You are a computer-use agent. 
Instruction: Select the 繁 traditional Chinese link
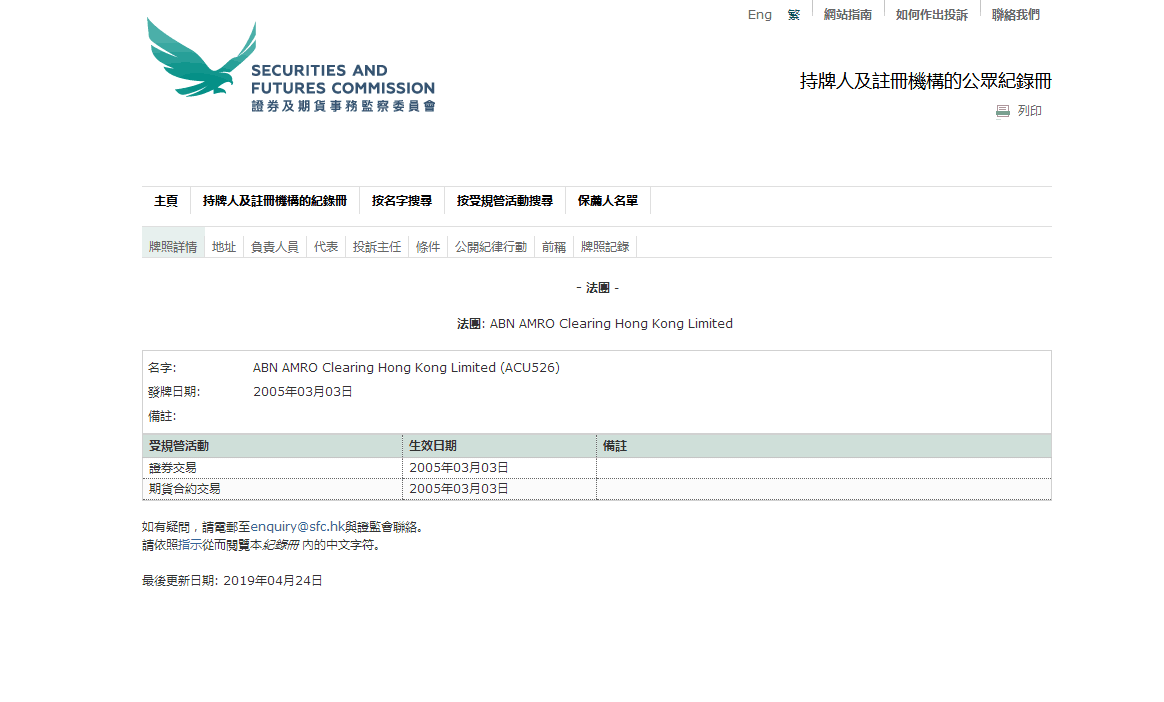[x=794, y=15]
